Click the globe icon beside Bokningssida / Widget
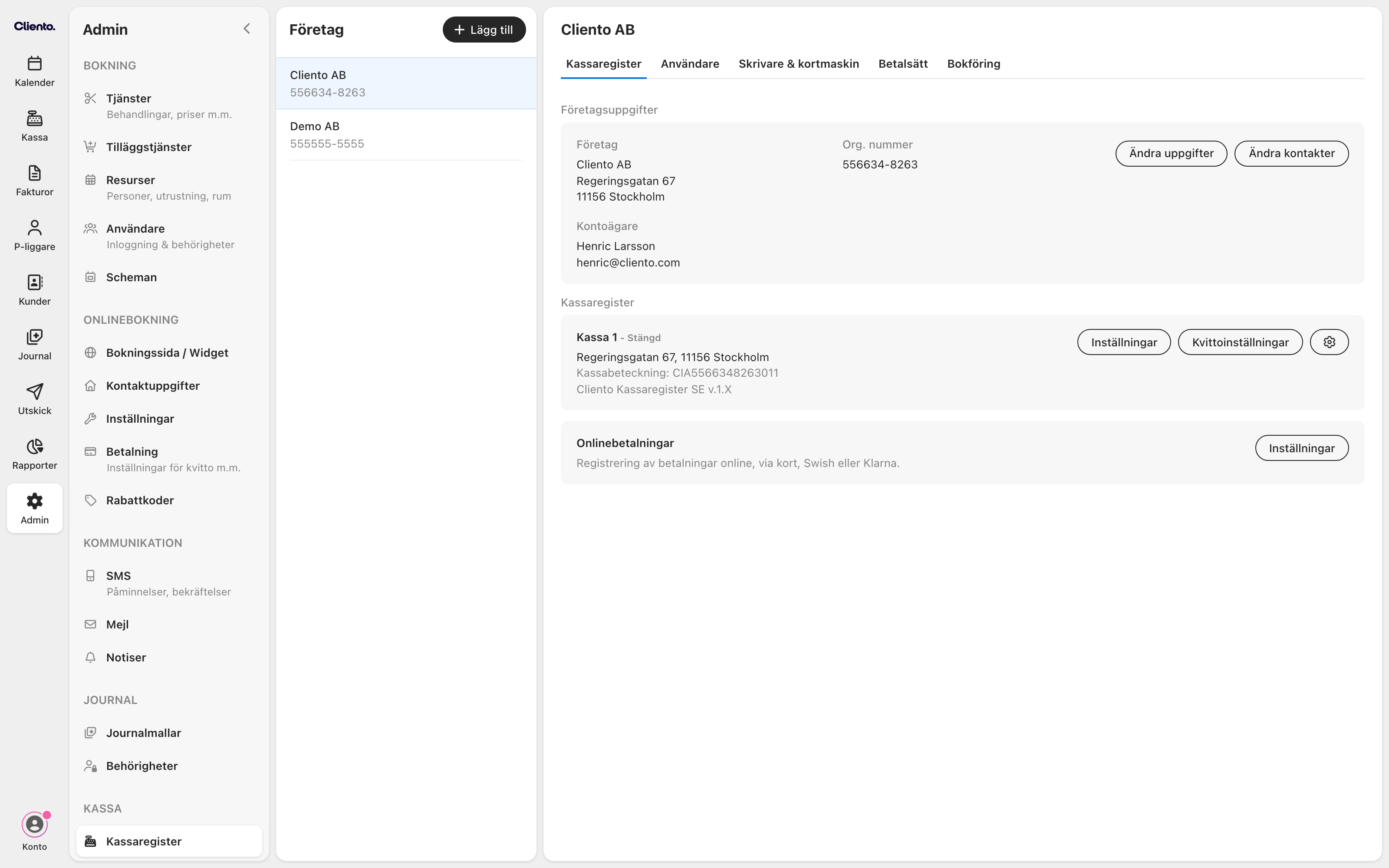Image resolution: width=1389 pixels, height=868 pixels. [x=90, y=352]
